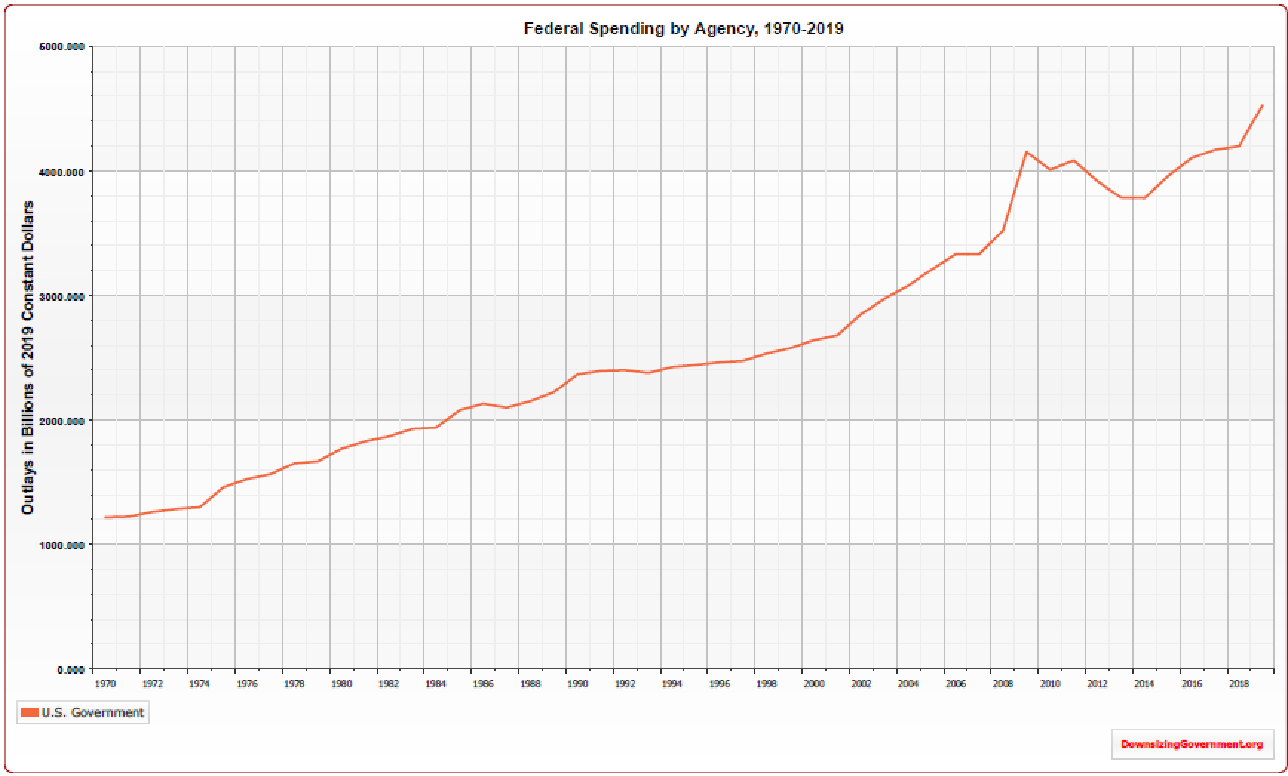Image resolution: width=1288 pixels, height=776 pixels.
Task: Select the 1970 label on the x-axis
Action: point(105,684)
